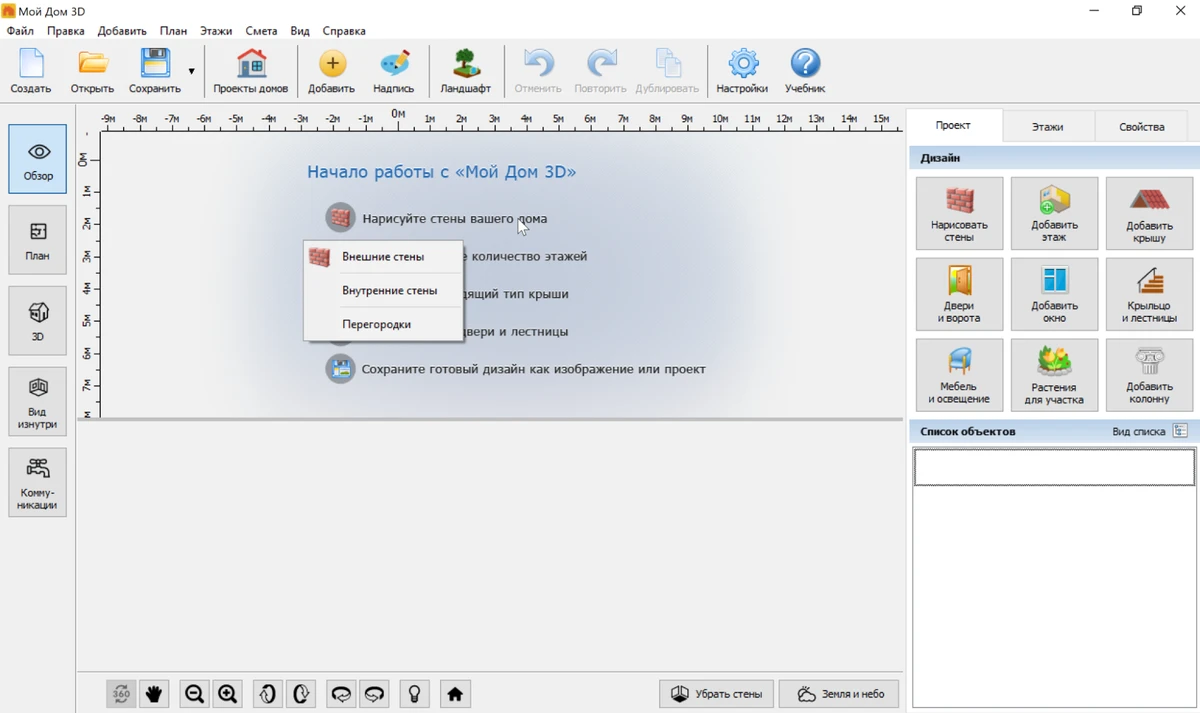Switch to 3D view mode
The image size is (1200, 713).
[38, 321]
